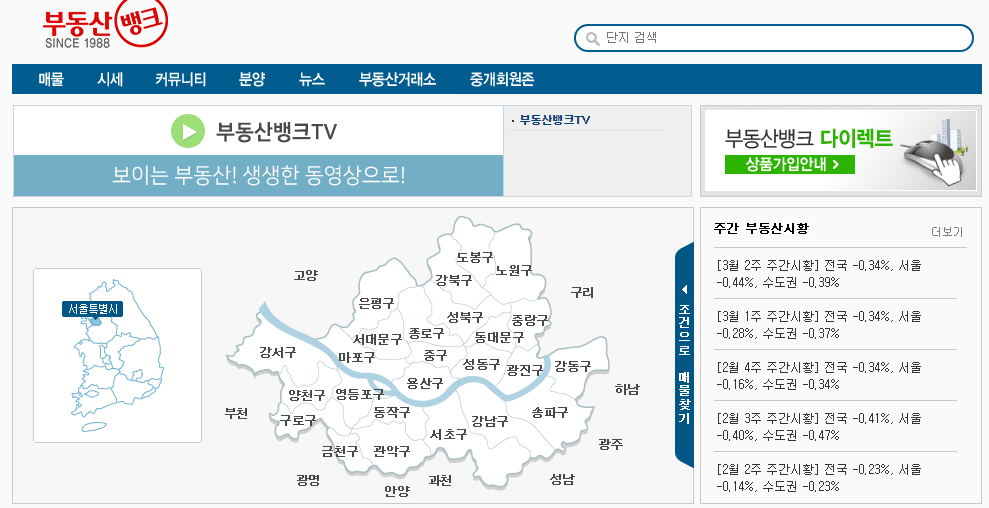Open the 부동산거래소 menu
Screen dimensions: 989x508
[x=397, y=79]
